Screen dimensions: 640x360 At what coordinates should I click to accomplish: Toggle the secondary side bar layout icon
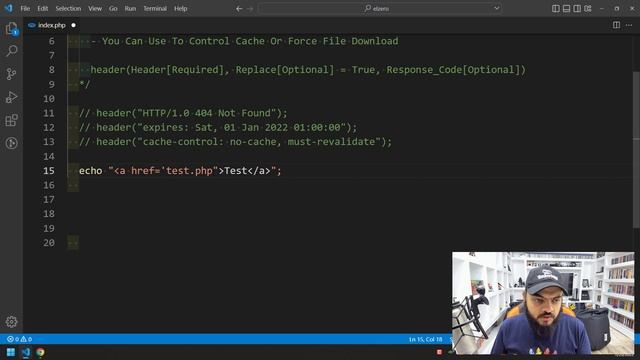tap(577, 9)
